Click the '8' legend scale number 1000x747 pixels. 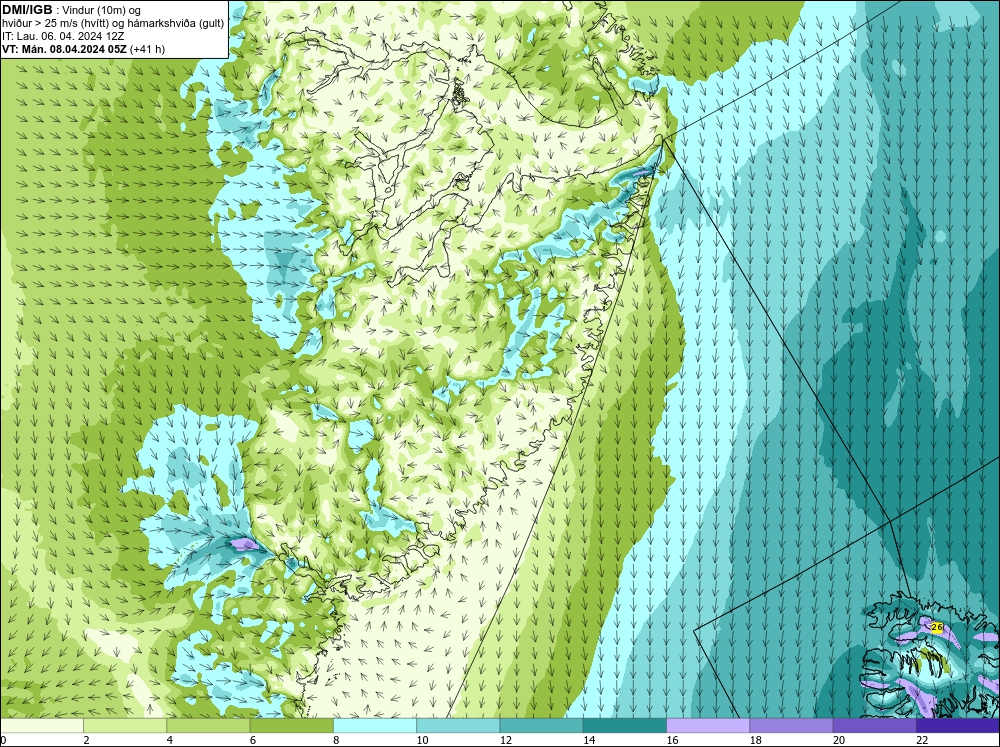(336, 740)
